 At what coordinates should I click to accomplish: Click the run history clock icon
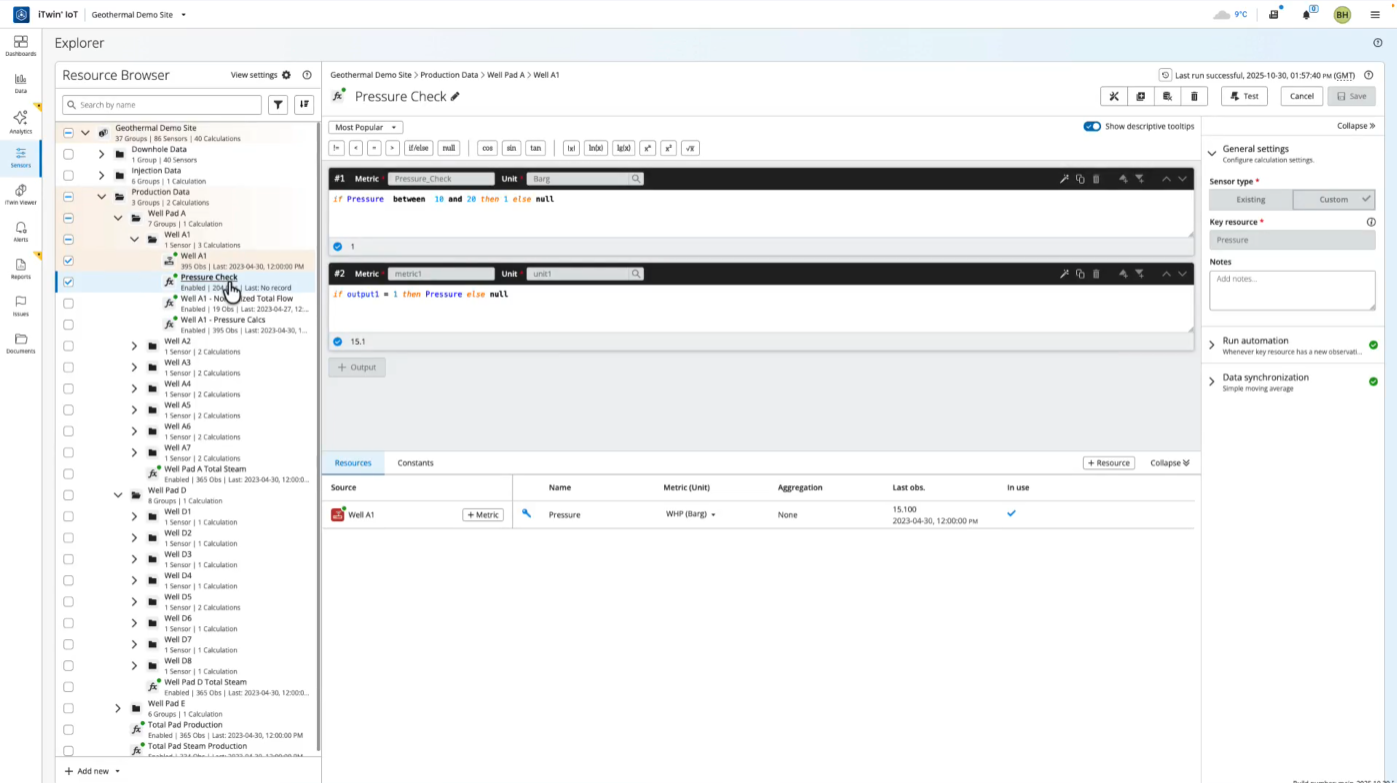point(1165,75)
